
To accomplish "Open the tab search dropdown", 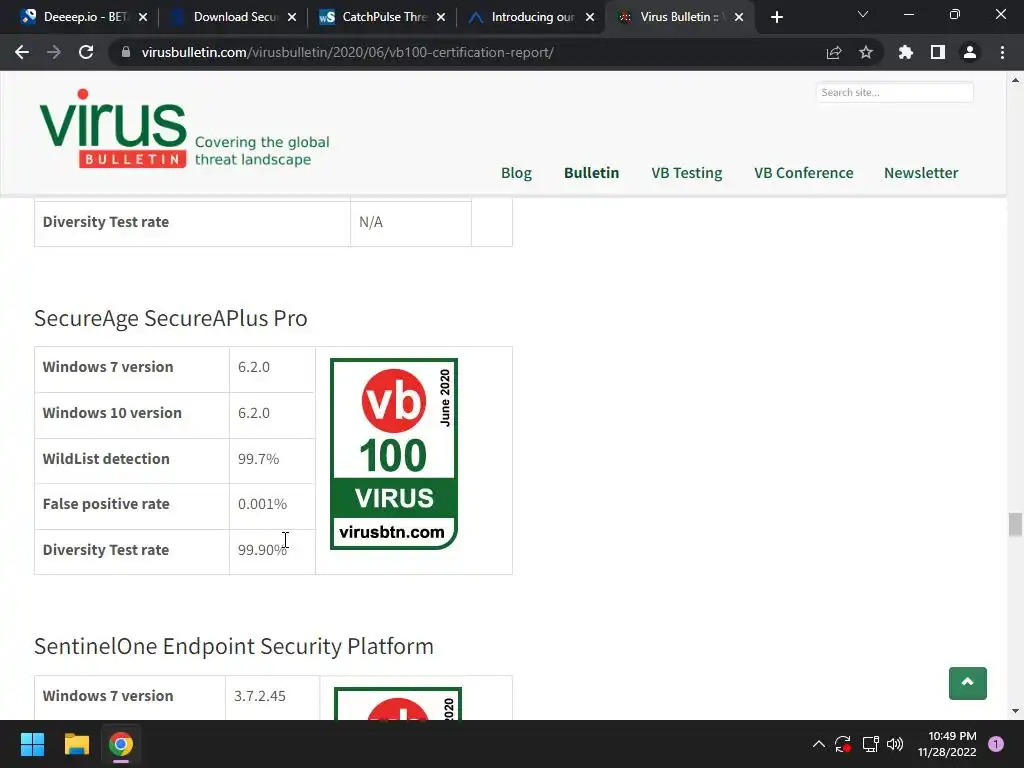I will [863, 14].
